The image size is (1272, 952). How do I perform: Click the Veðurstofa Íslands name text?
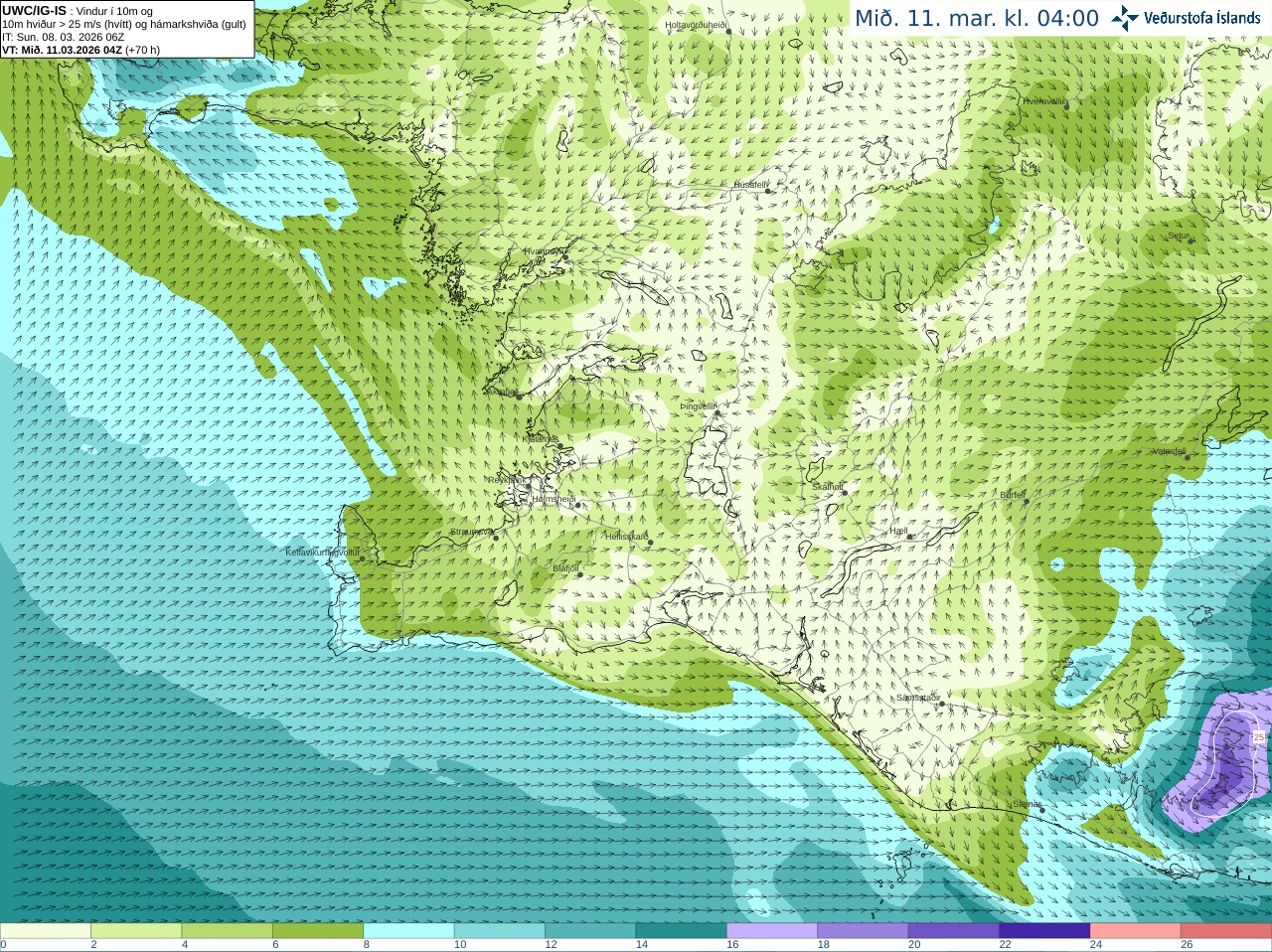(1201, 18)
